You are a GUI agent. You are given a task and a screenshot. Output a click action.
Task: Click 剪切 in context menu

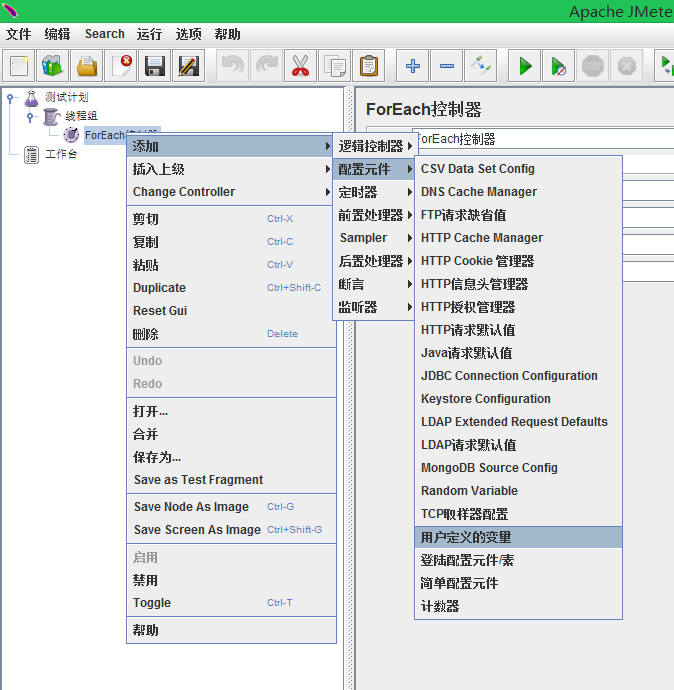pos(231,219)
